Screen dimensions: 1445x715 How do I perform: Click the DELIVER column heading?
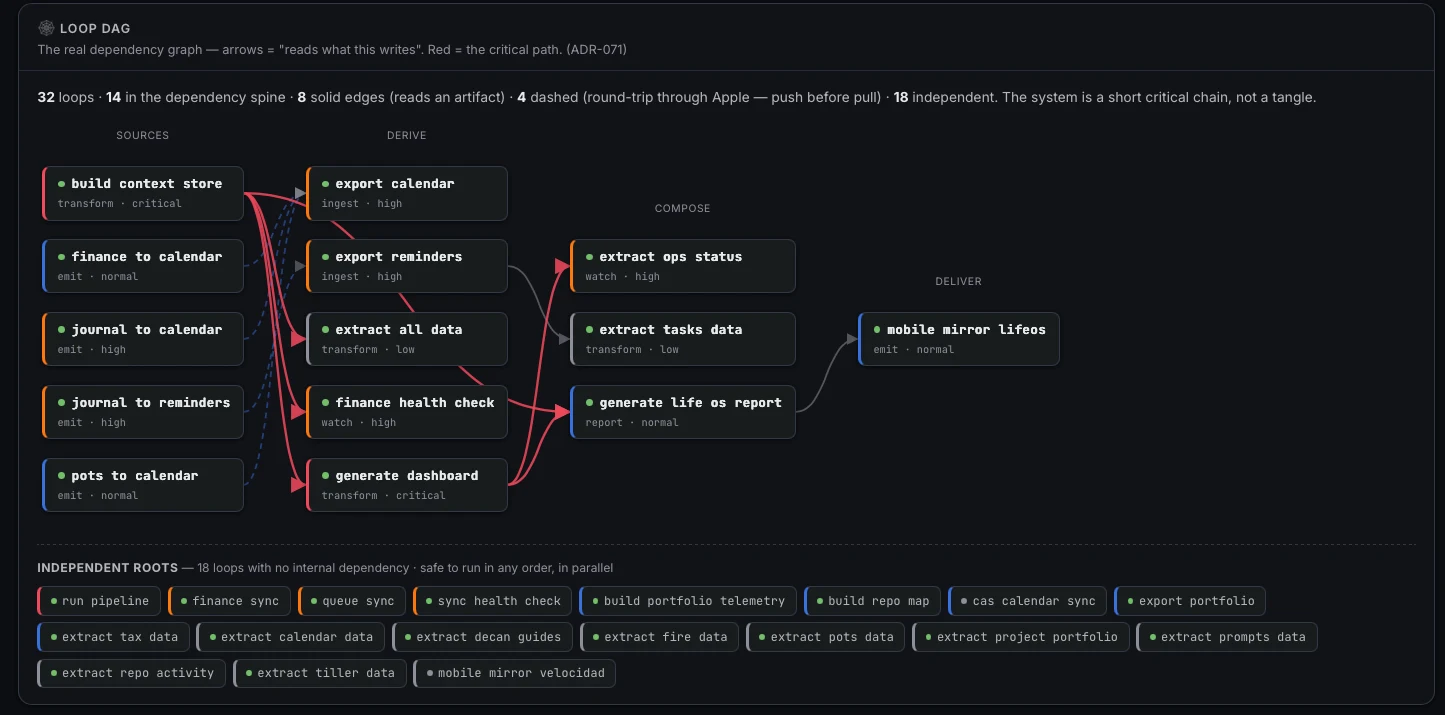point(959,281)
